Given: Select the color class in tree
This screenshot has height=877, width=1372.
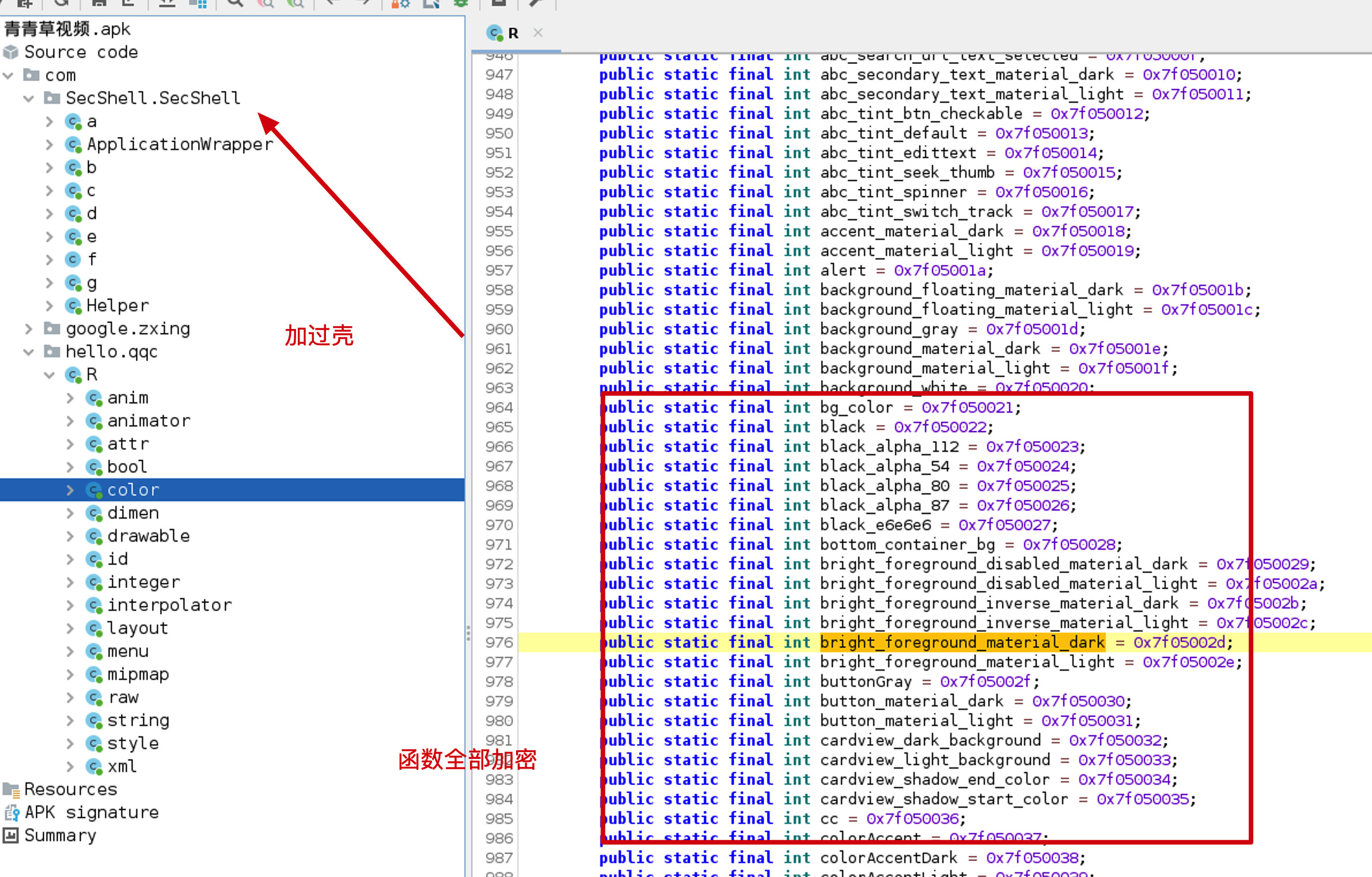Looking at the screenshot, I should pyautogui.click(x=132, y=490).
